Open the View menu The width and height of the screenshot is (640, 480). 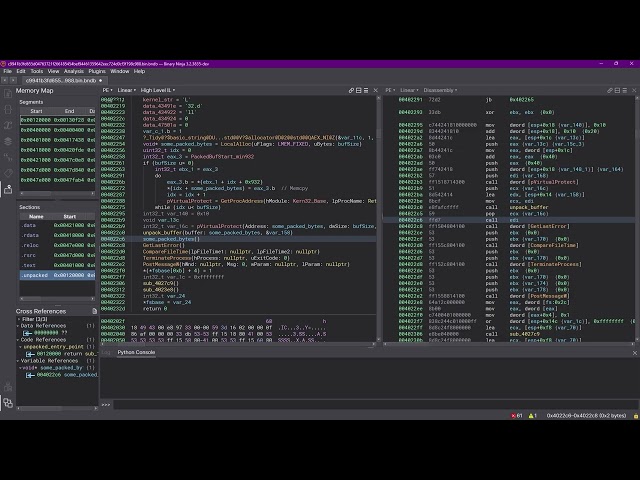coord(53,71)
